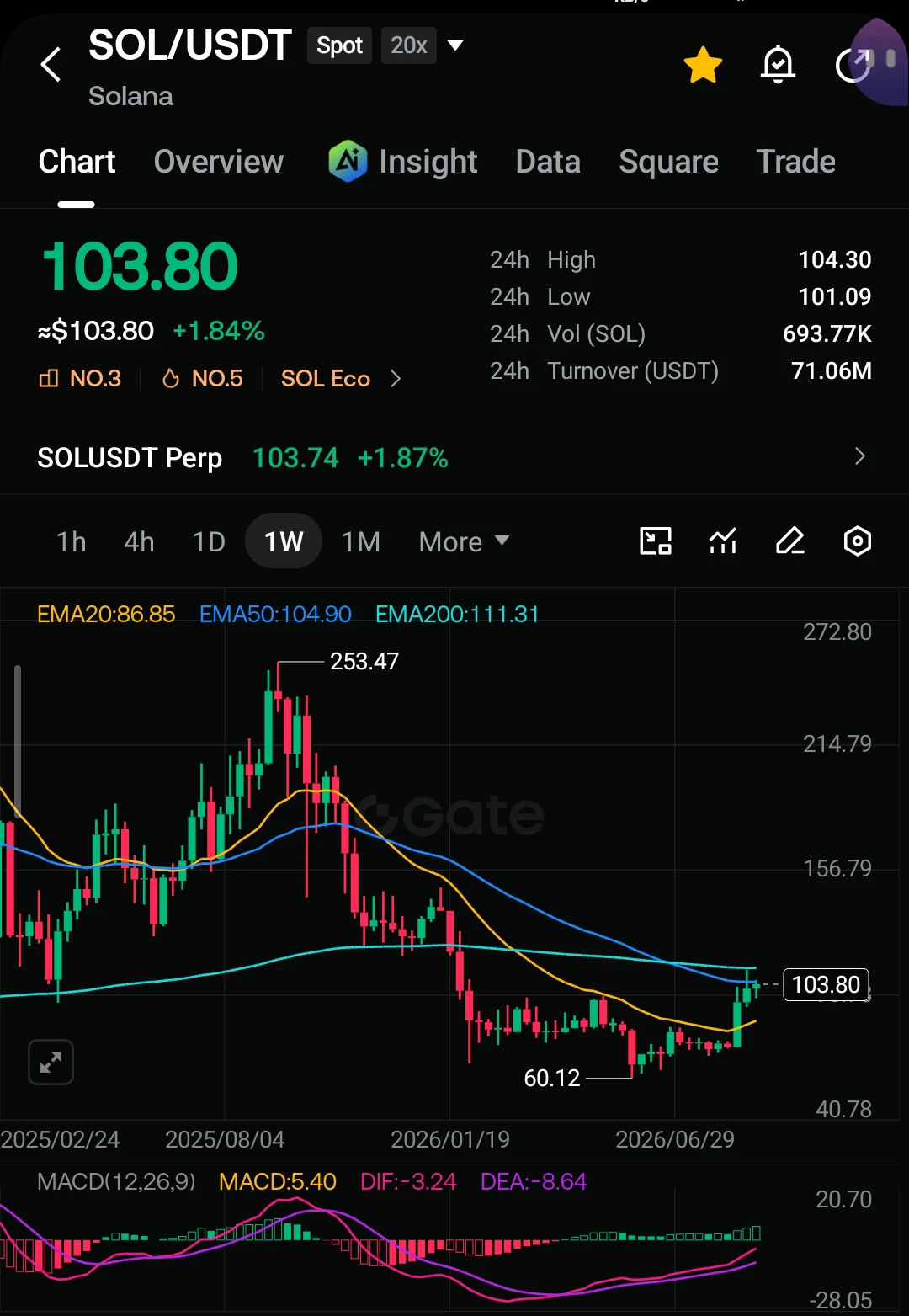Click the 24h High value 104.30
Viewport: 909px width, 1316px height.
[834, 259]
